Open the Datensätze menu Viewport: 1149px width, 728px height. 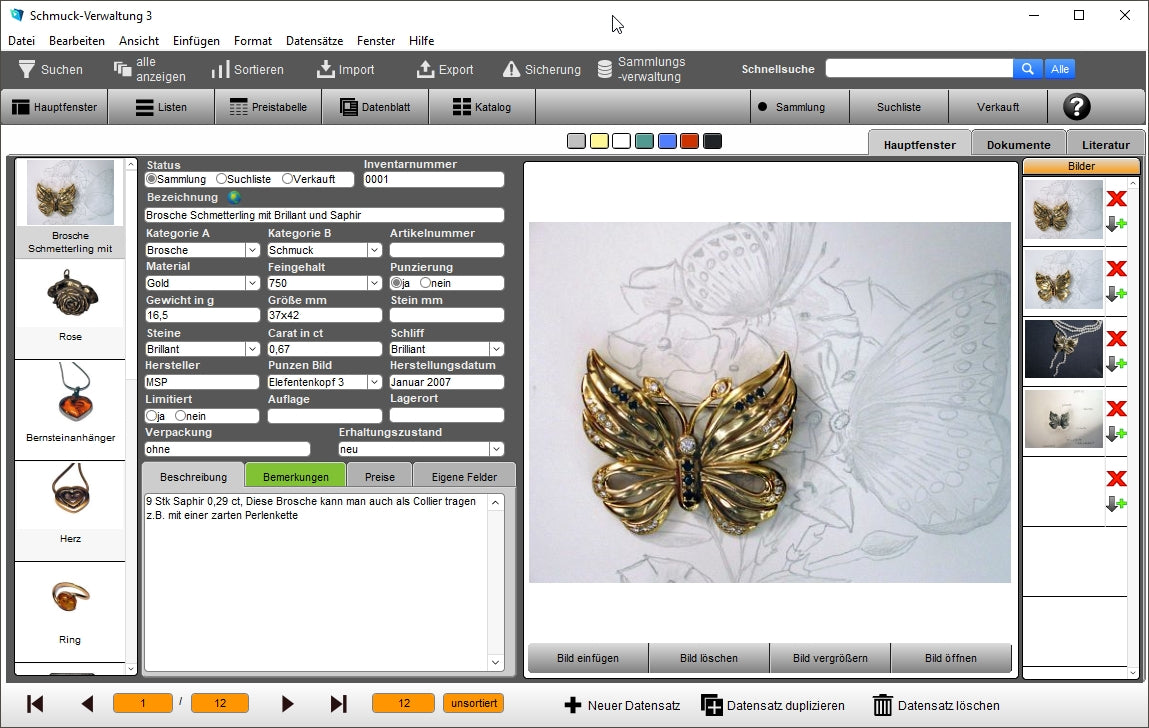click(x=314, y=41)
